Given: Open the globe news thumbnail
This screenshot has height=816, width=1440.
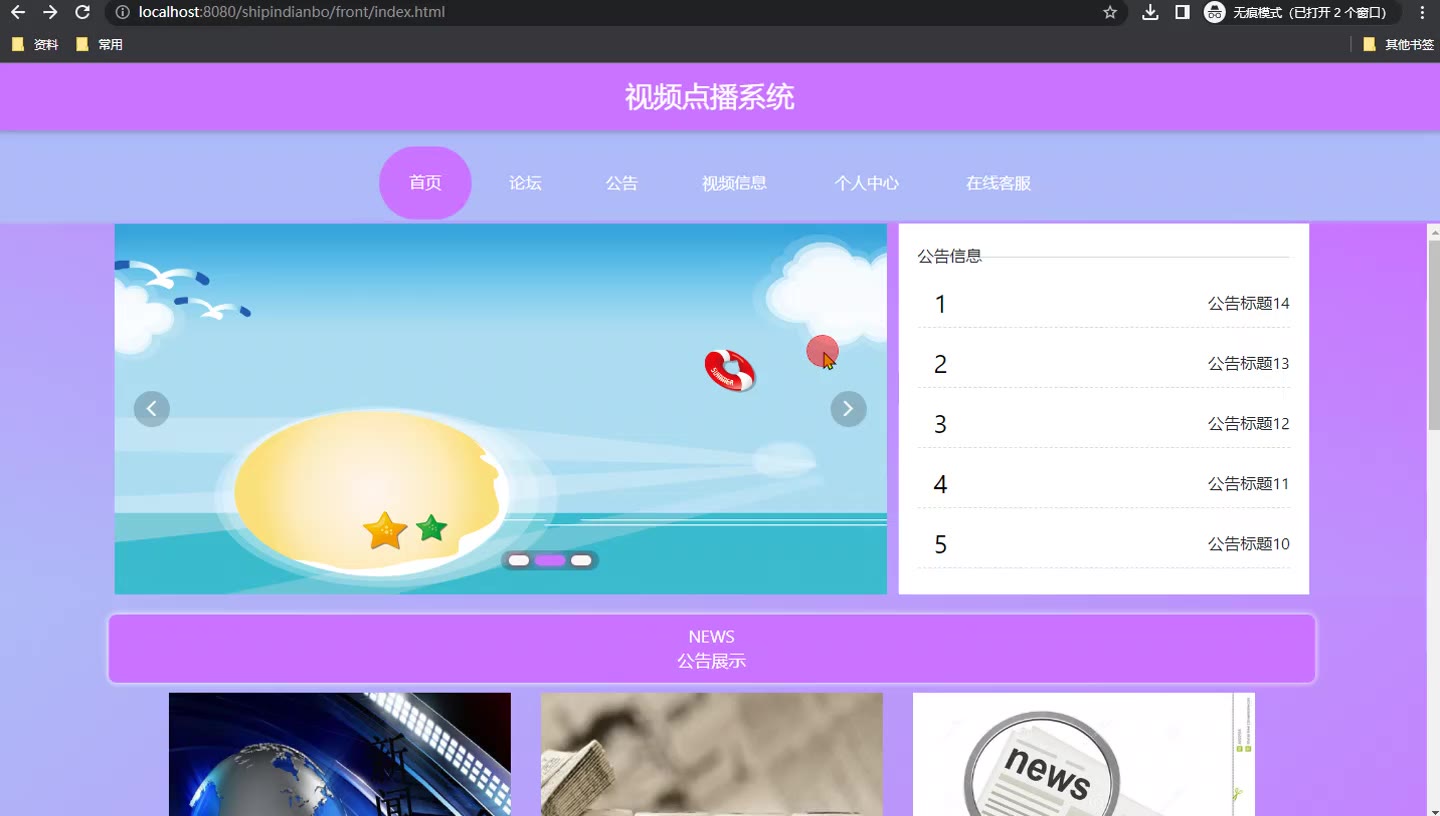Looking at the screenshot, I should pyautogui.click(x=340, y=754).
